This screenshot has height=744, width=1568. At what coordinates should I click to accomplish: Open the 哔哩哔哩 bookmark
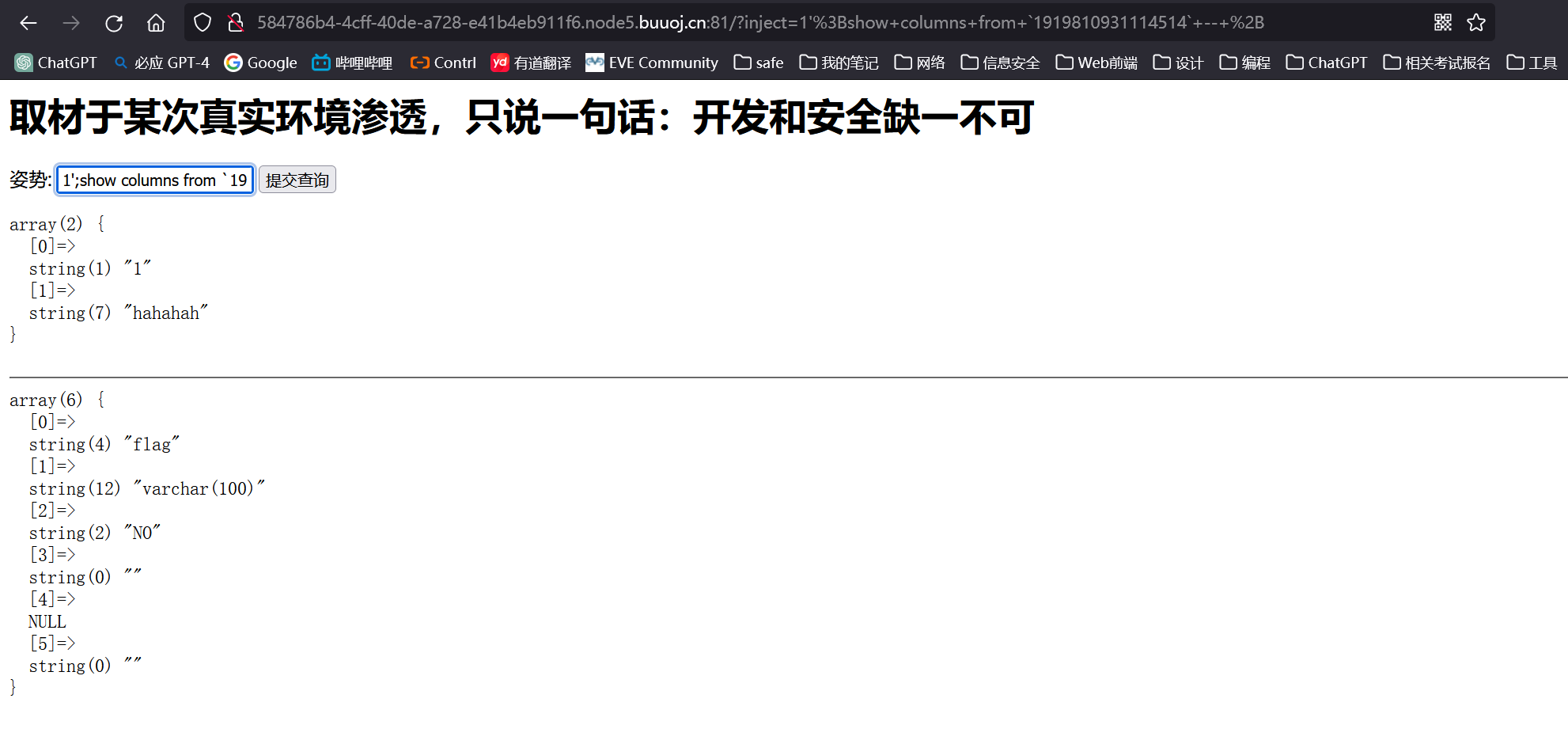coord(352,63)
